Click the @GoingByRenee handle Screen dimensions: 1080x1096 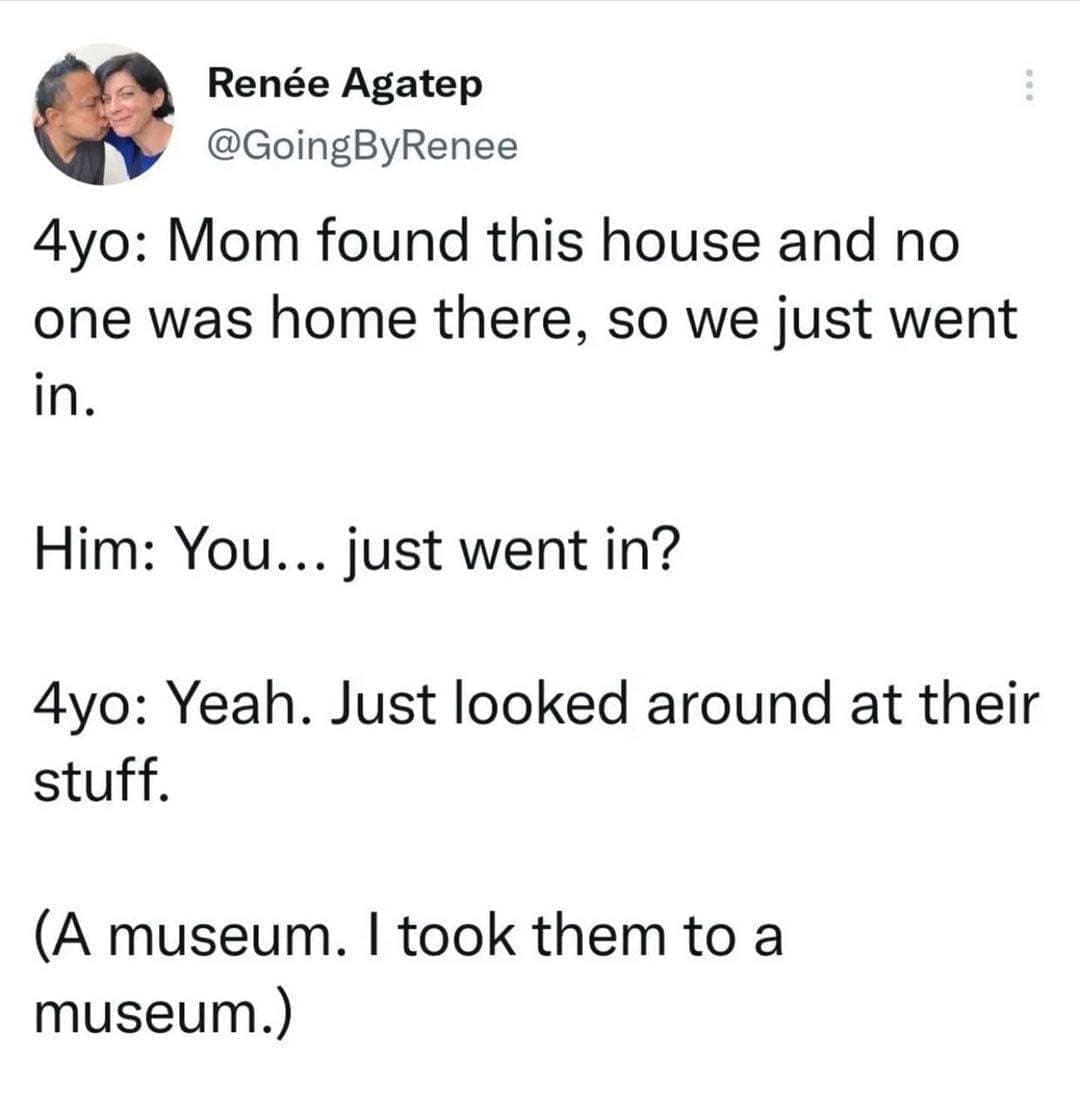(362, 146)
